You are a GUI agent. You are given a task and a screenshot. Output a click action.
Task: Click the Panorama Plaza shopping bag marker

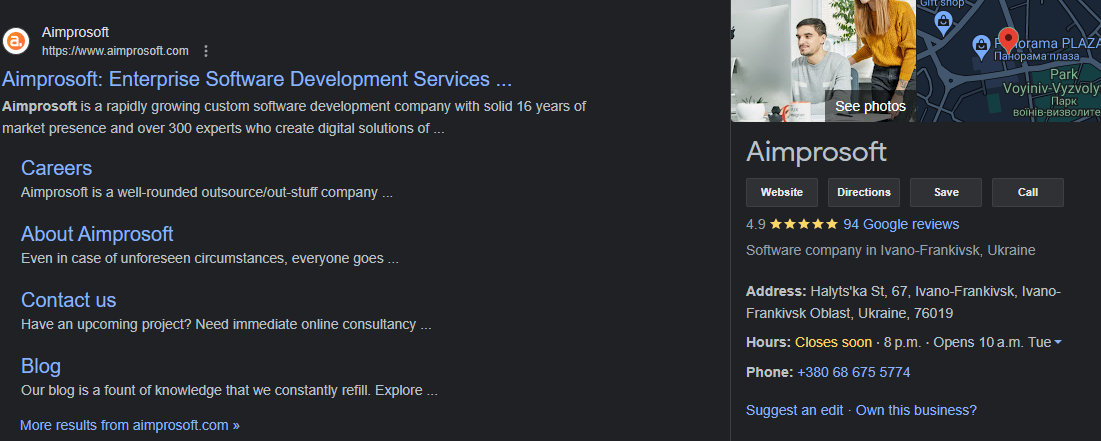click(982, 45)
